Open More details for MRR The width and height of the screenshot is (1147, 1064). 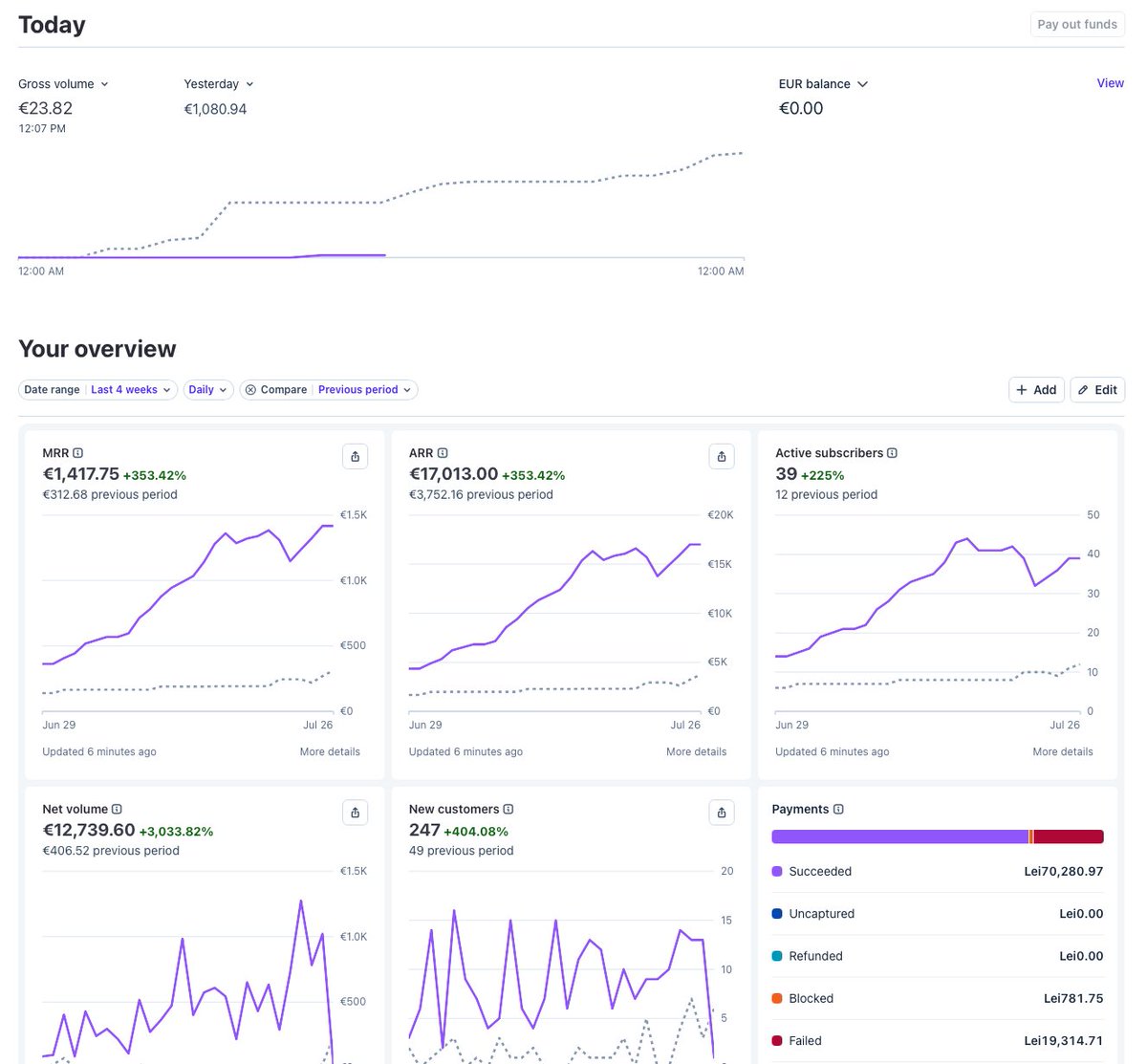point(330,751)
